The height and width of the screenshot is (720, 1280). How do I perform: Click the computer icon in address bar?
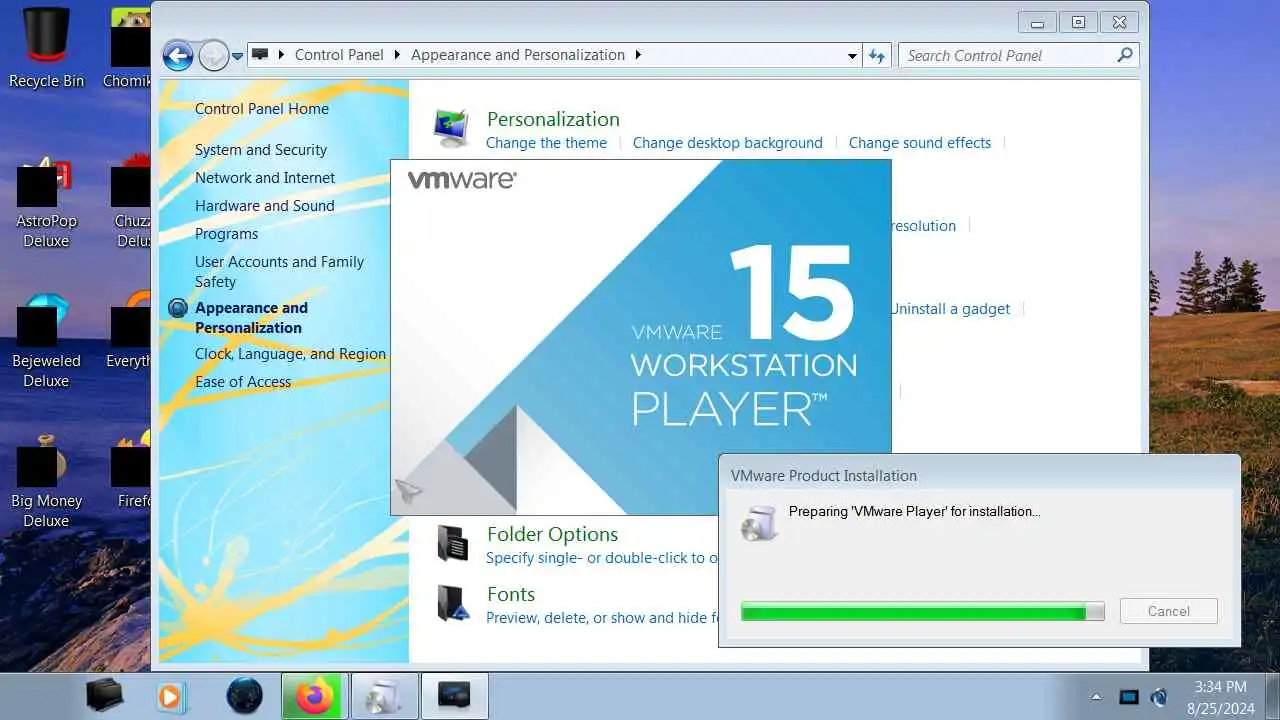click(x=260, y=55)
